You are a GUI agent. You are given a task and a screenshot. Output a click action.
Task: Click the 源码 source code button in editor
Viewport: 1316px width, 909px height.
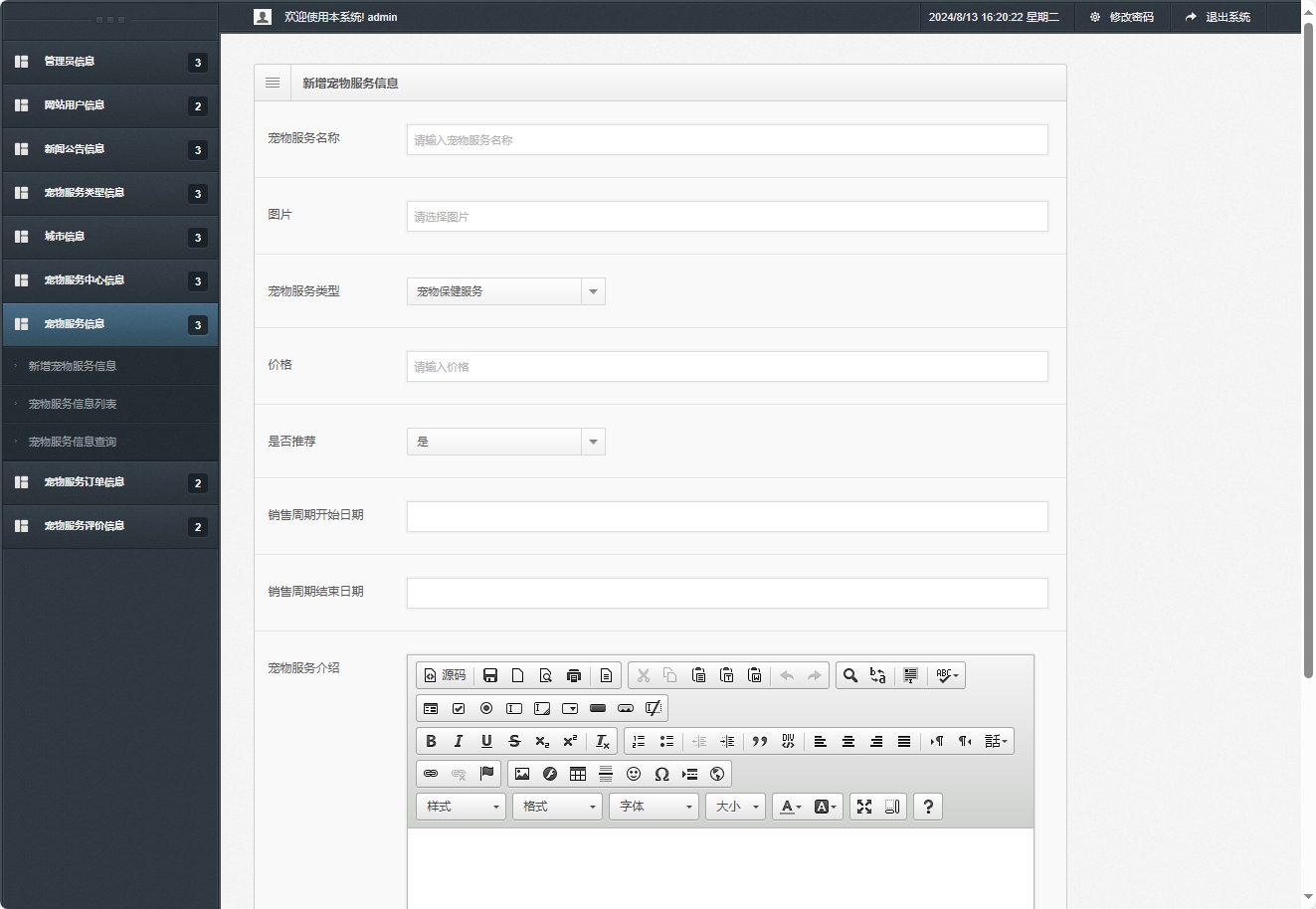445,675
